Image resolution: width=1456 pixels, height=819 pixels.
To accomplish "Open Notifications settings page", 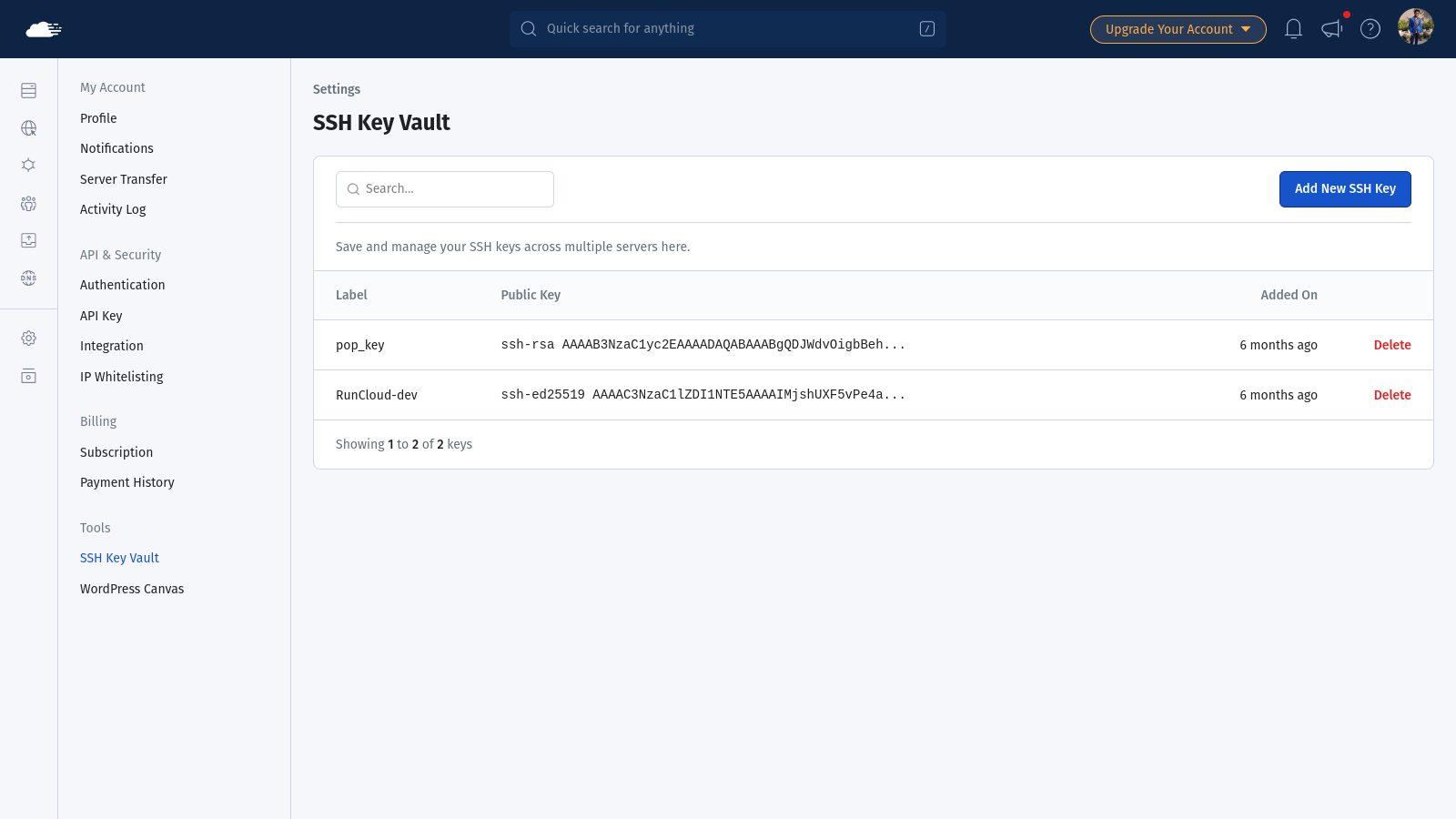I will tap(116, 148).
